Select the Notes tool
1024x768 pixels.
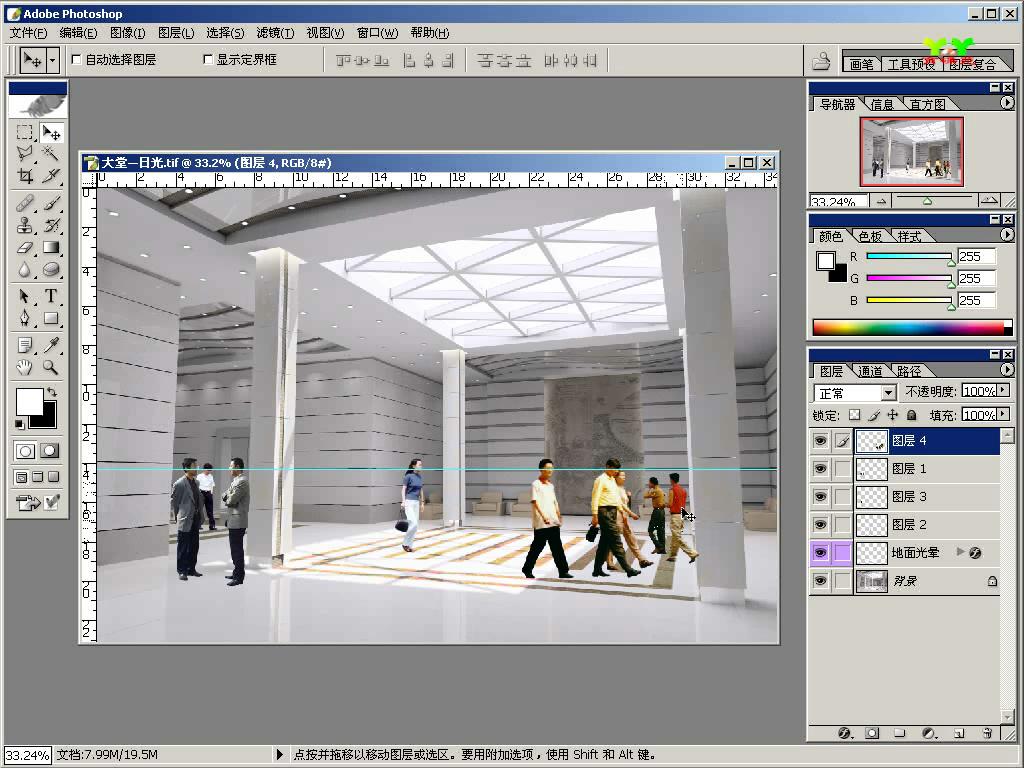pyautogui.click(x=25, y=345)
